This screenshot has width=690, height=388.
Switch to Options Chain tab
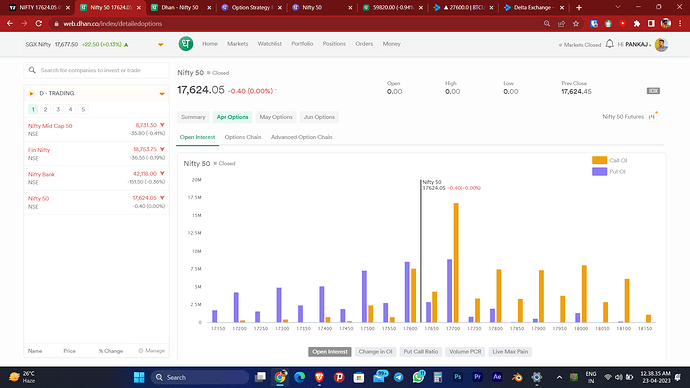click(x=243, y=137)
